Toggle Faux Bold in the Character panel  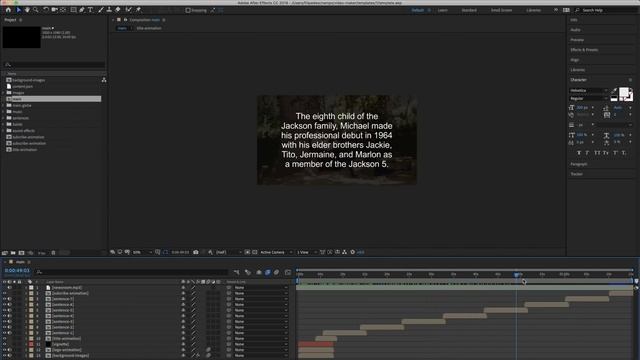click(579, 153)
